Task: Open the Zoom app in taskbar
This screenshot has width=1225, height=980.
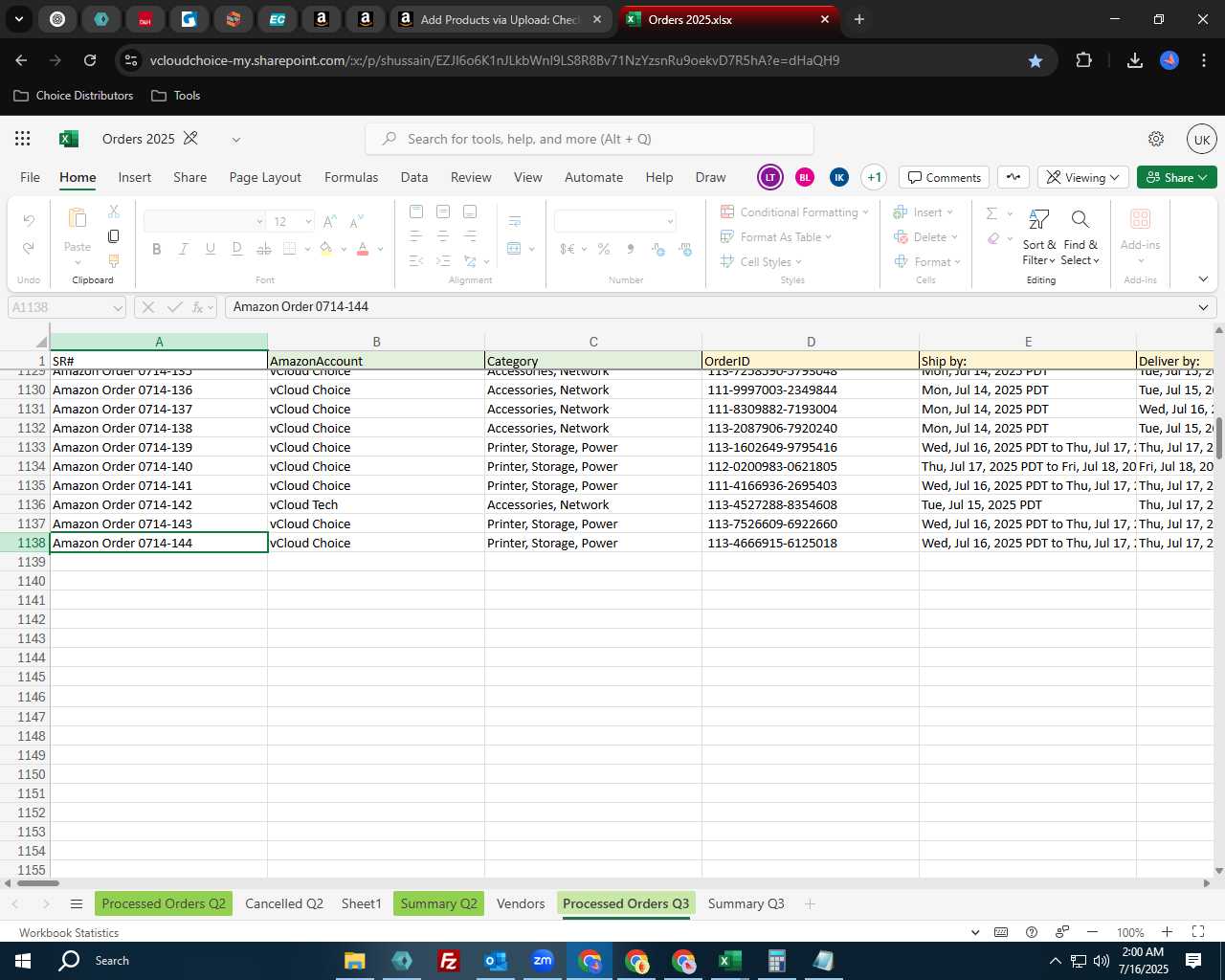Action: coord(543,961)
